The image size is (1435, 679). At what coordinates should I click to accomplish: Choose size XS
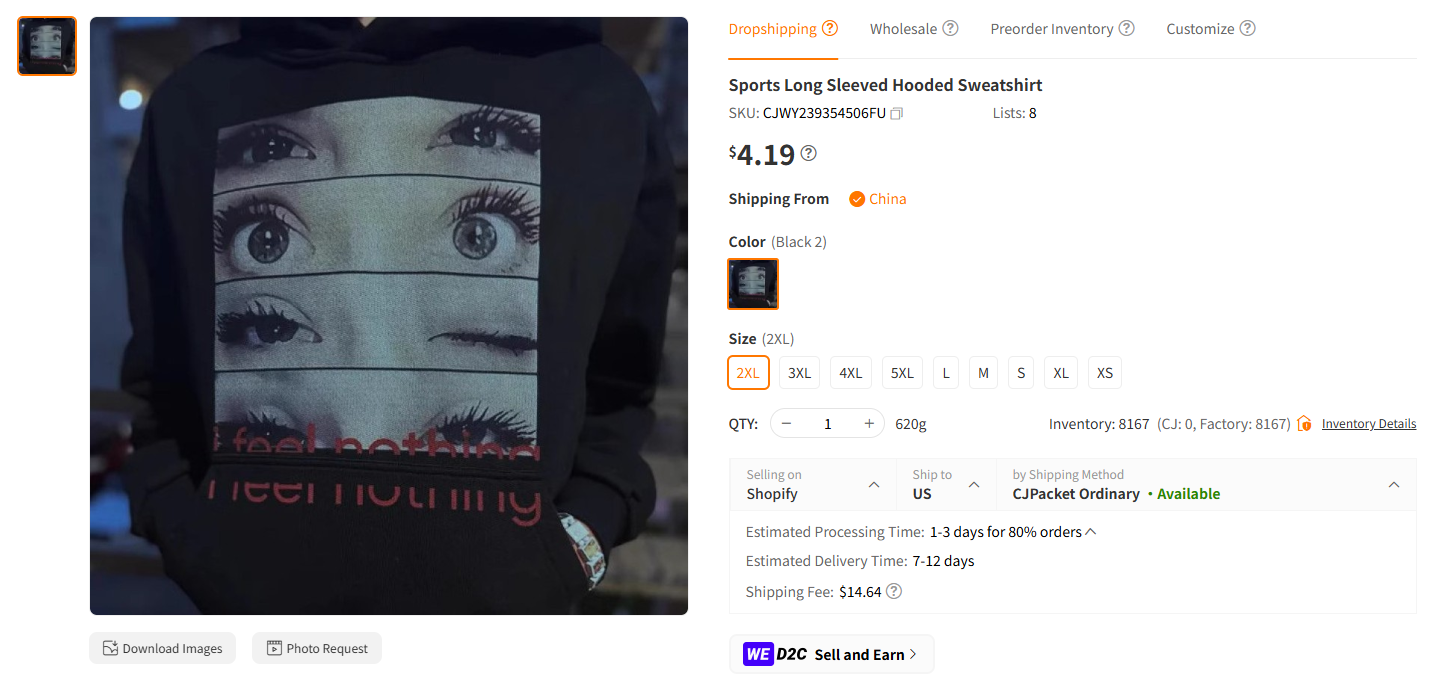tap(1104, 373)
